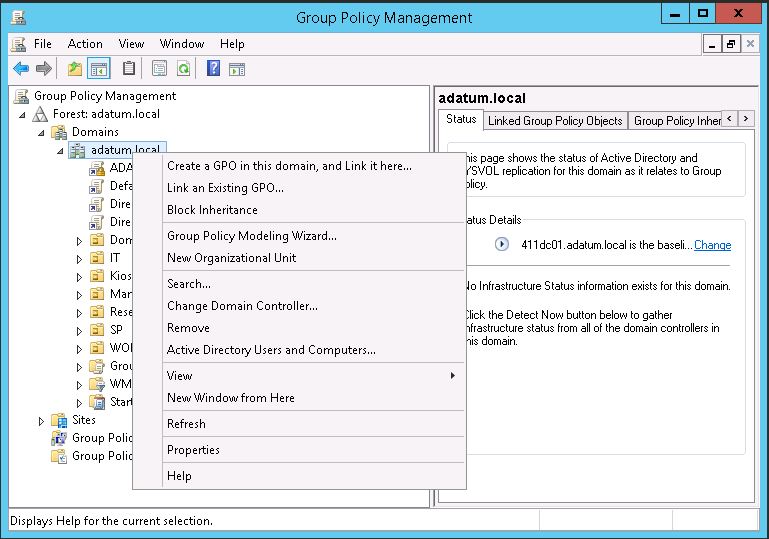The image size is (769, 539).
Task: Select Link an Existing GPO
Action: (x=314, y=188)
